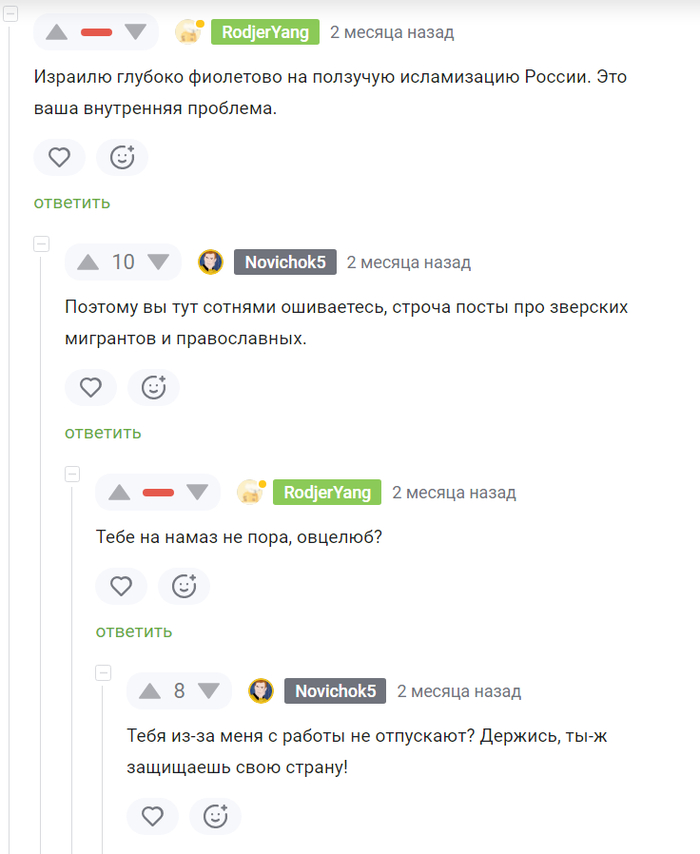Open the green RodjerYang username at top
Screen dimensions: 700x854
(265, 32)
